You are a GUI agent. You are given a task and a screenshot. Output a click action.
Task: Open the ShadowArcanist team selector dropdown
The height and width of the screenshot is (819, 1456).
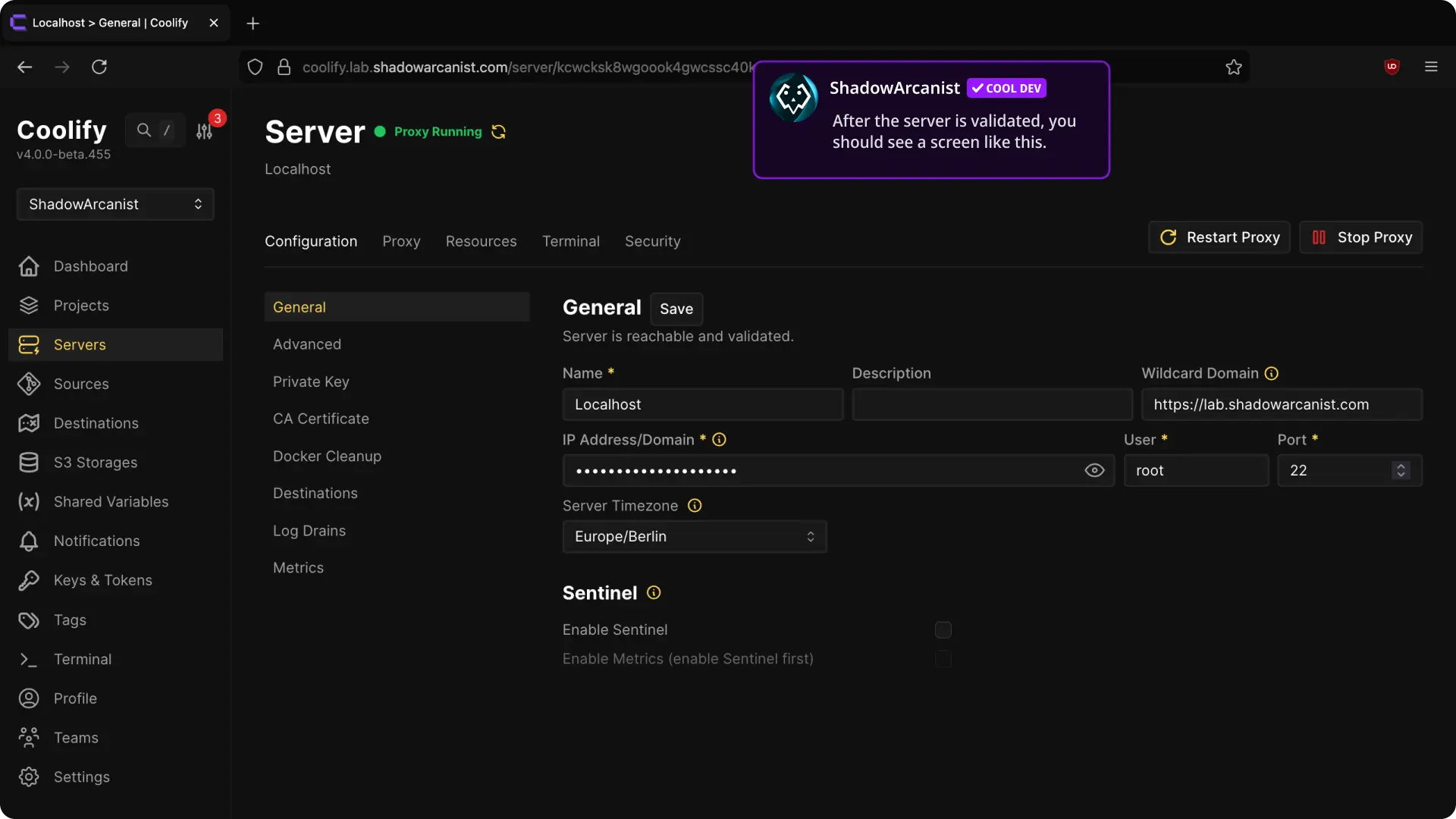coord(115,204)
